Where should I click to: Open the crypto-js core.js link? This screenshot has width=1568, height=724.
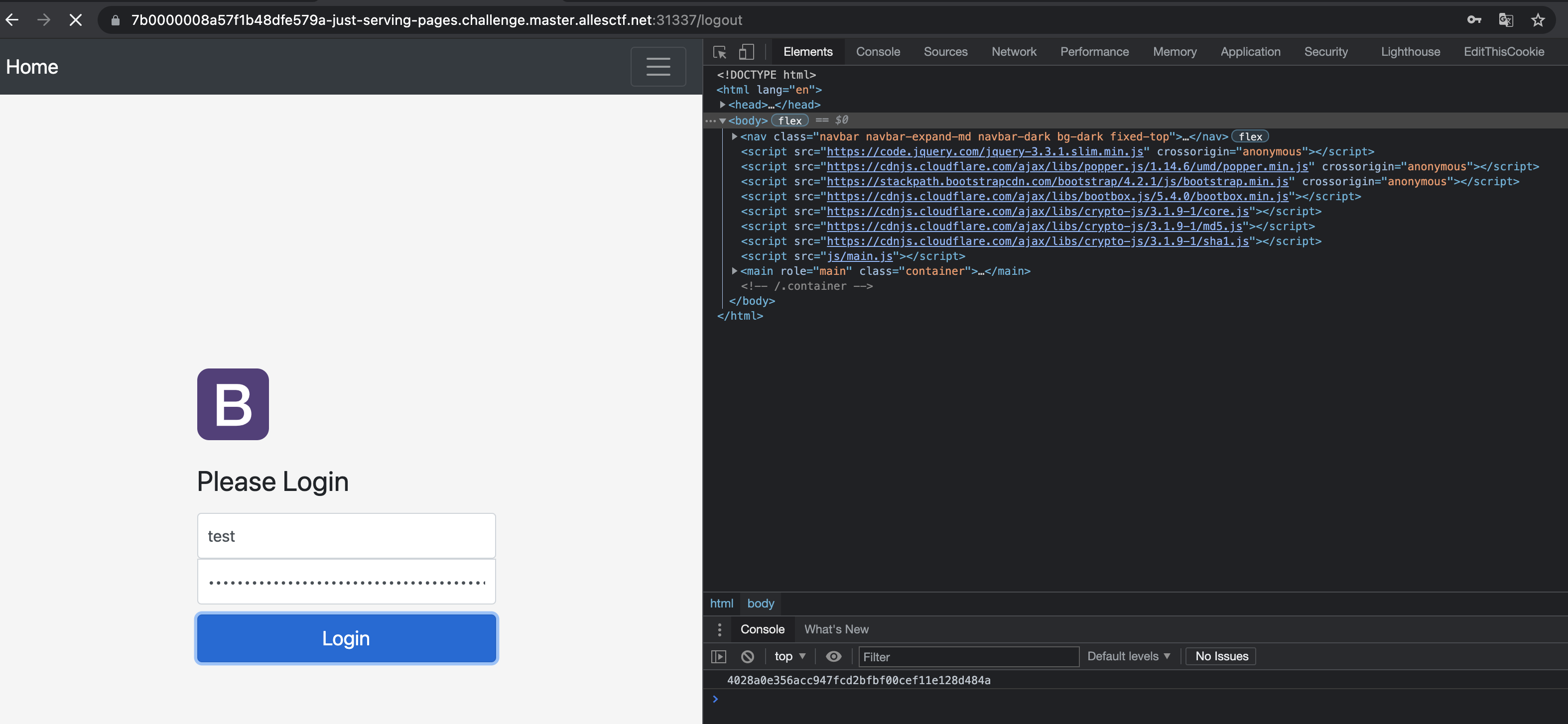1037,211
